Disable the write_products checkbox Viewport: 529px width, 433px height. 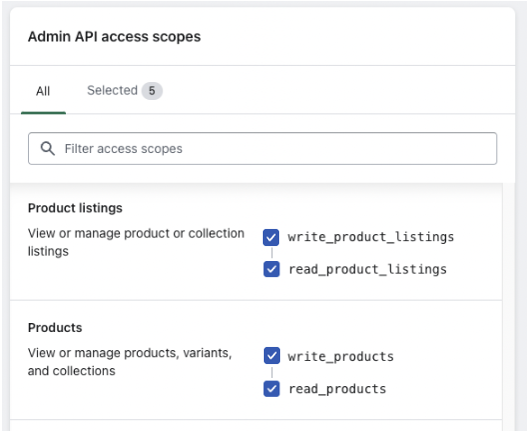272,356
